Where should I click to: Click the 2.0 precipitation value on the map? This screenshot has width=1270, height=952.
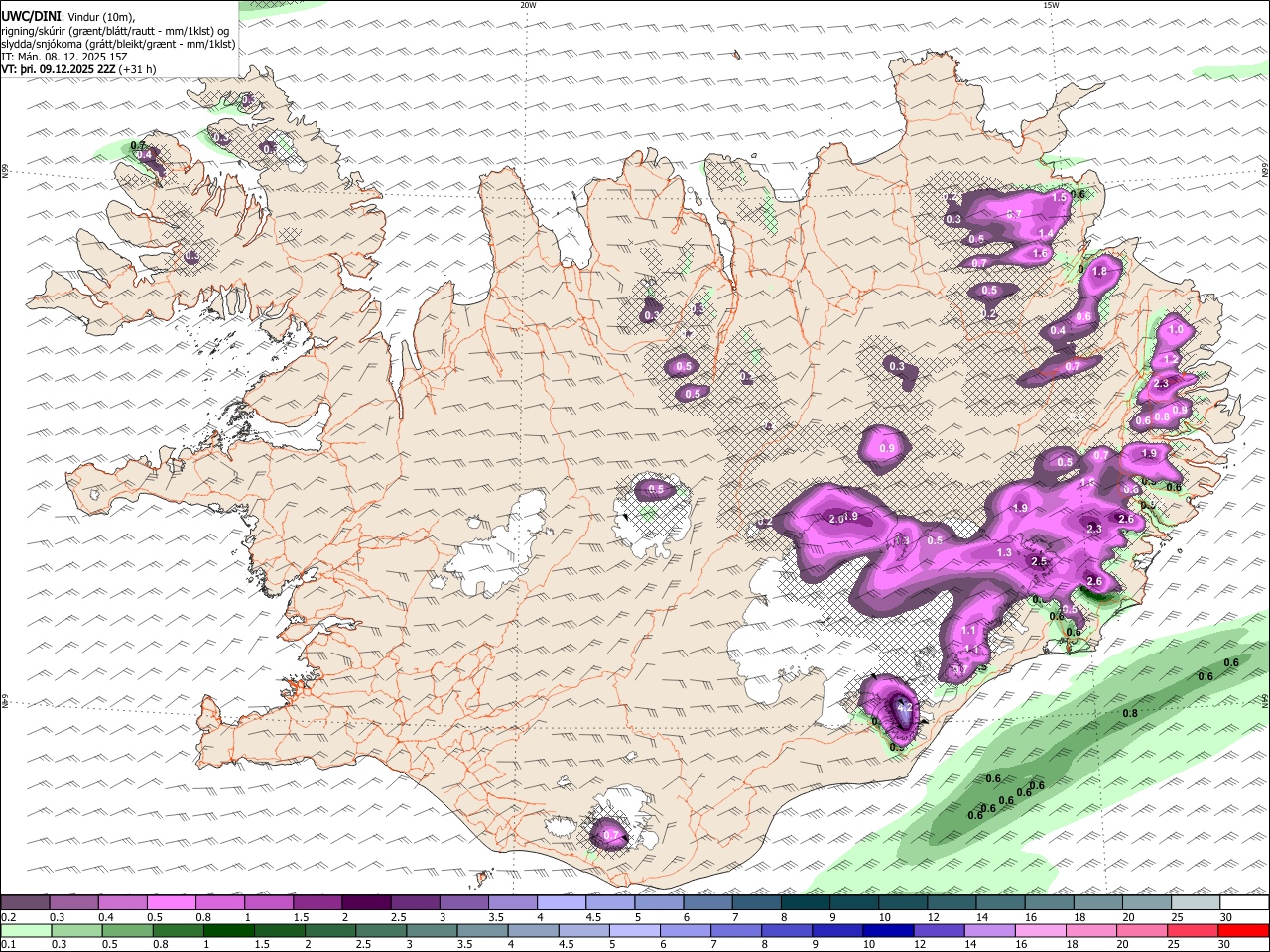(x=835, y=518)
